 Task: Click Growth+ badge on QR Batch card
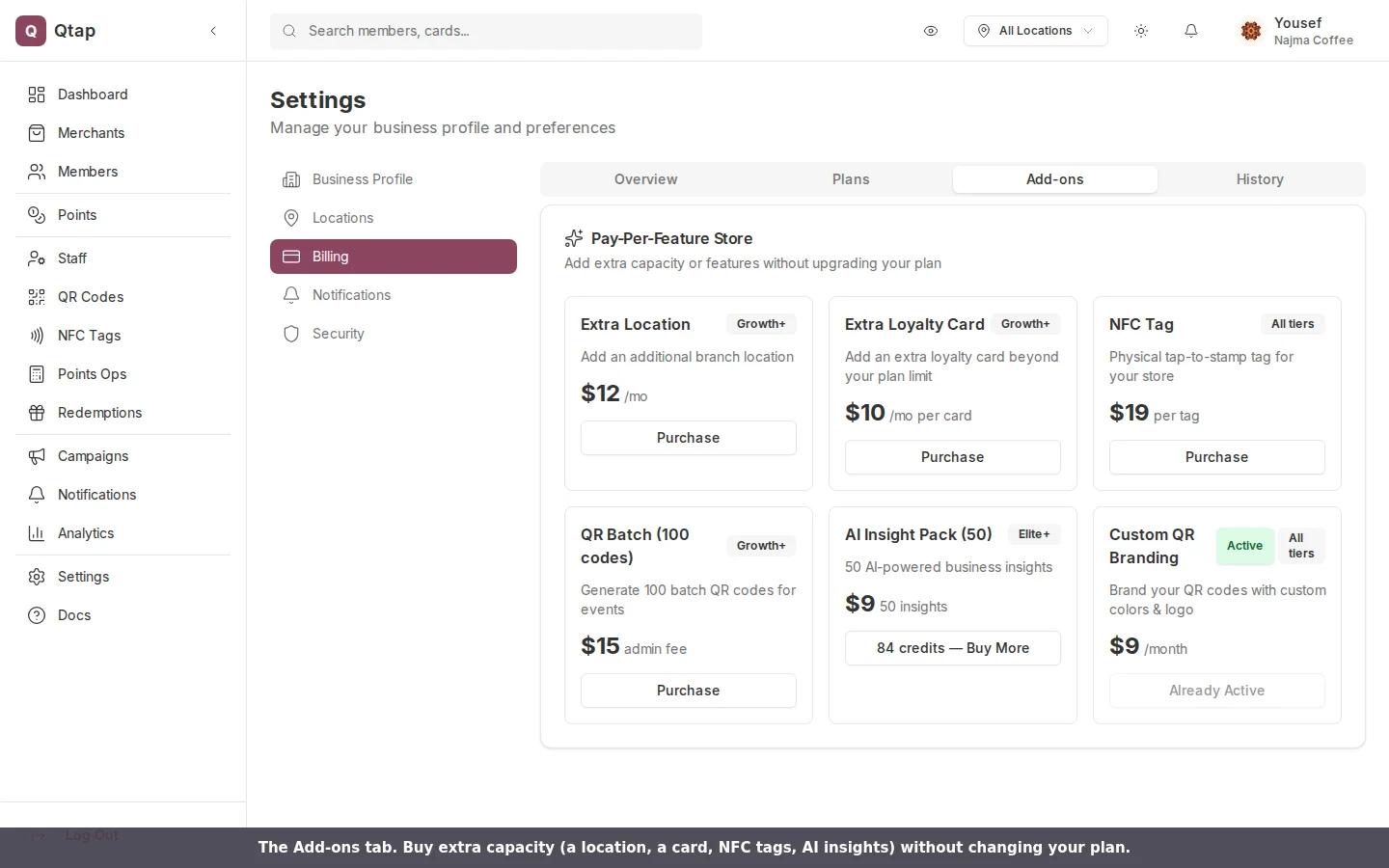761,546
